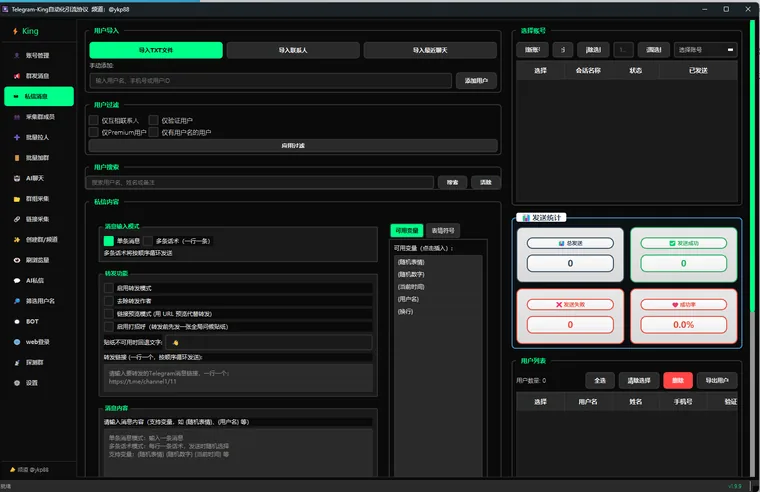Open 批量加群 door sidebar icon
This screenshot has height=492, width=760.
17,158
